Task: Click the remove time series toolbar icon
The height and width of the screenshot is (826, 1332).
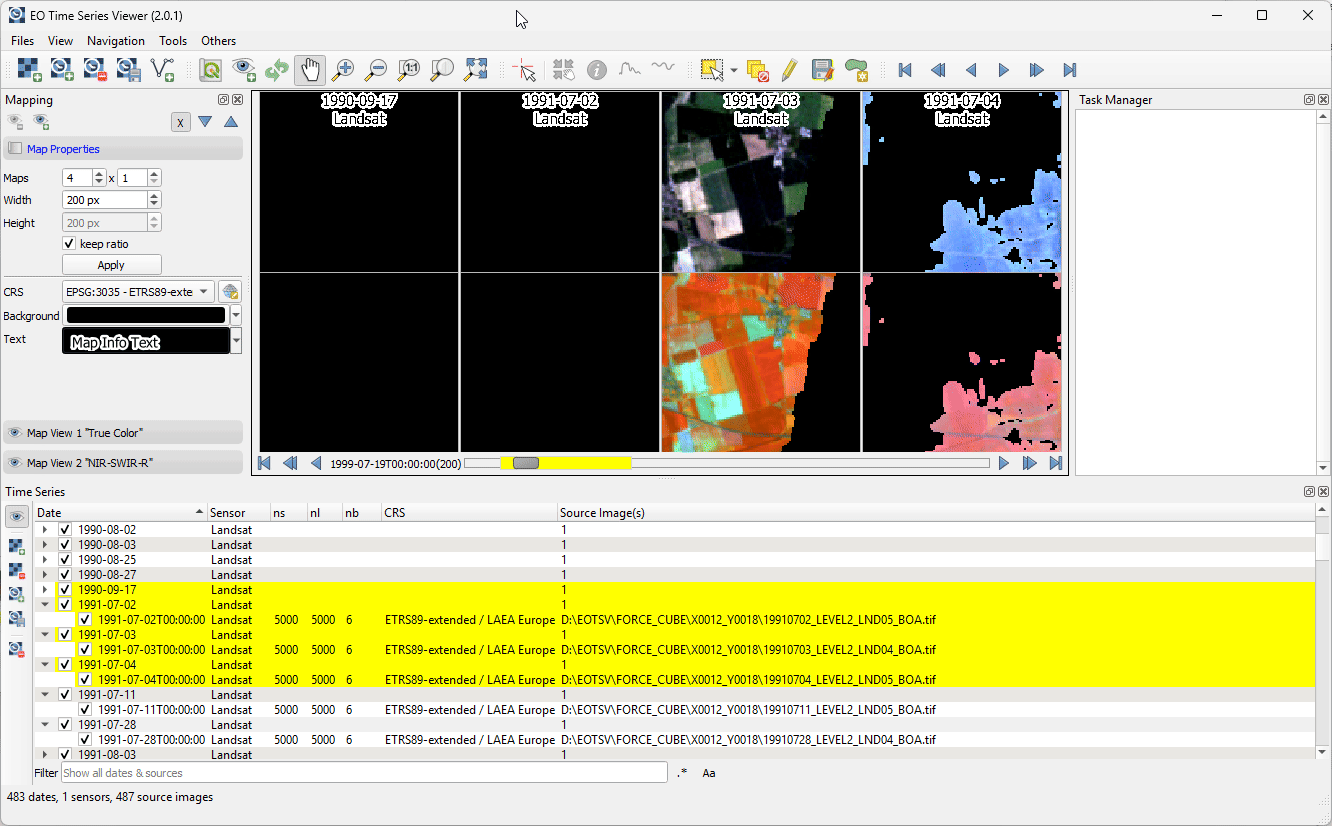Action: coord(95,69)
